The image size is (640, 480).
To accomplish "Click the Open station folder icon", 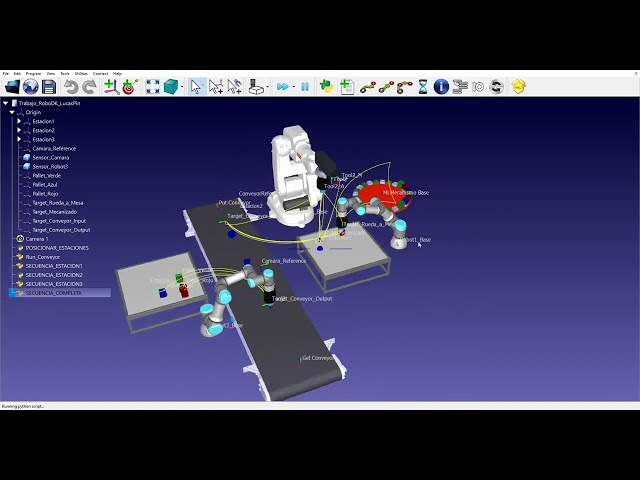I will pyautogui.click(x=12, y=87).
